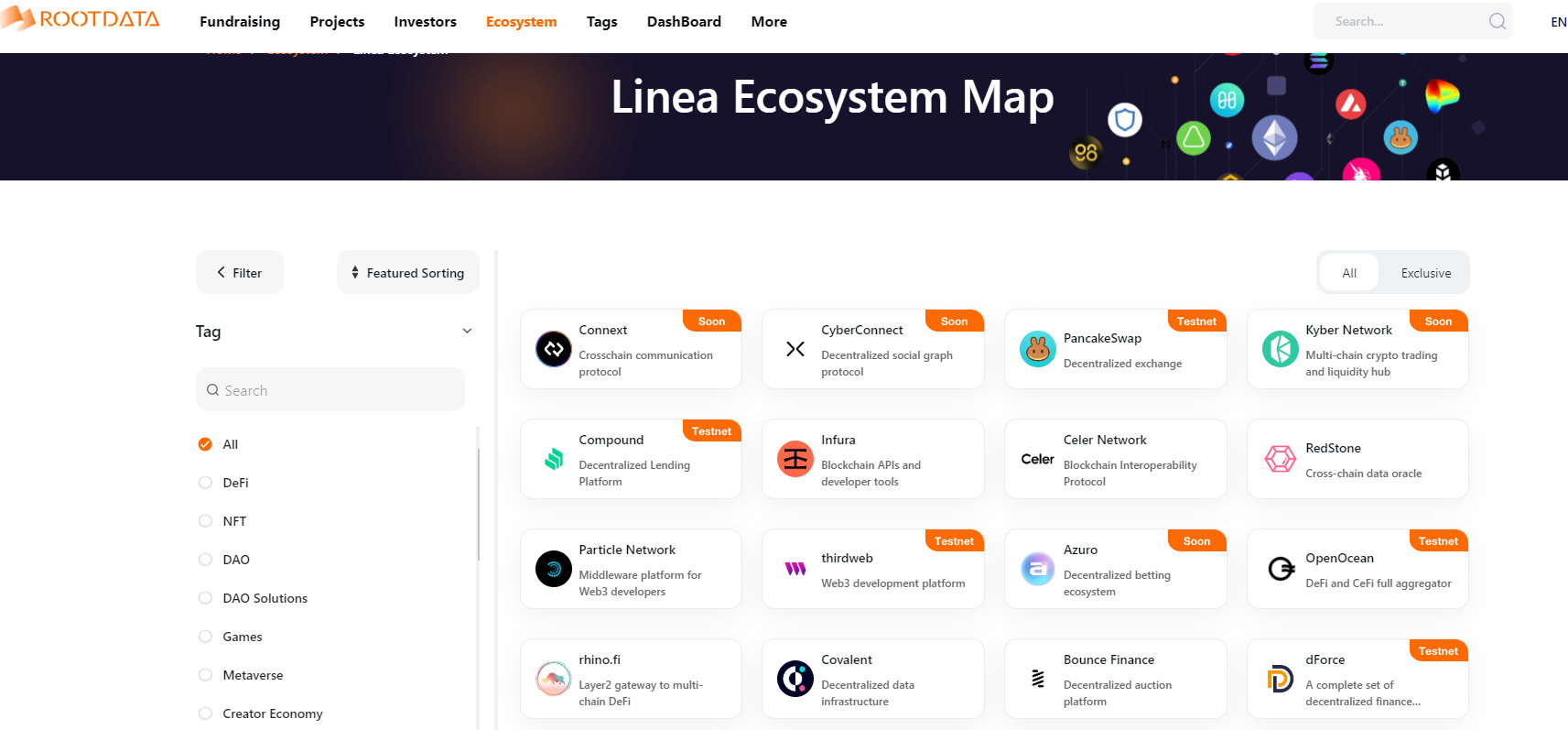Click the PancakeSwap bunny logo

click(x=1038, y=349)
